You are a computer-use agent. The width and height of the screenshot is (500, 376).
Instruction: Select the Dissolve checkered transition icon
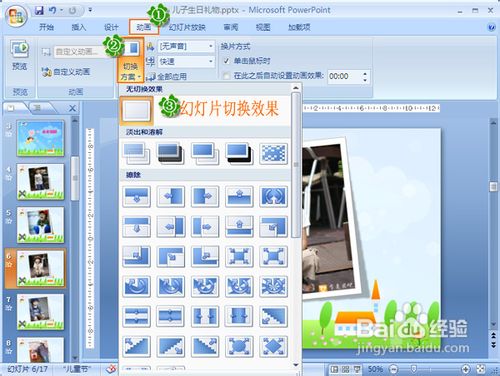tap(273, 153)
